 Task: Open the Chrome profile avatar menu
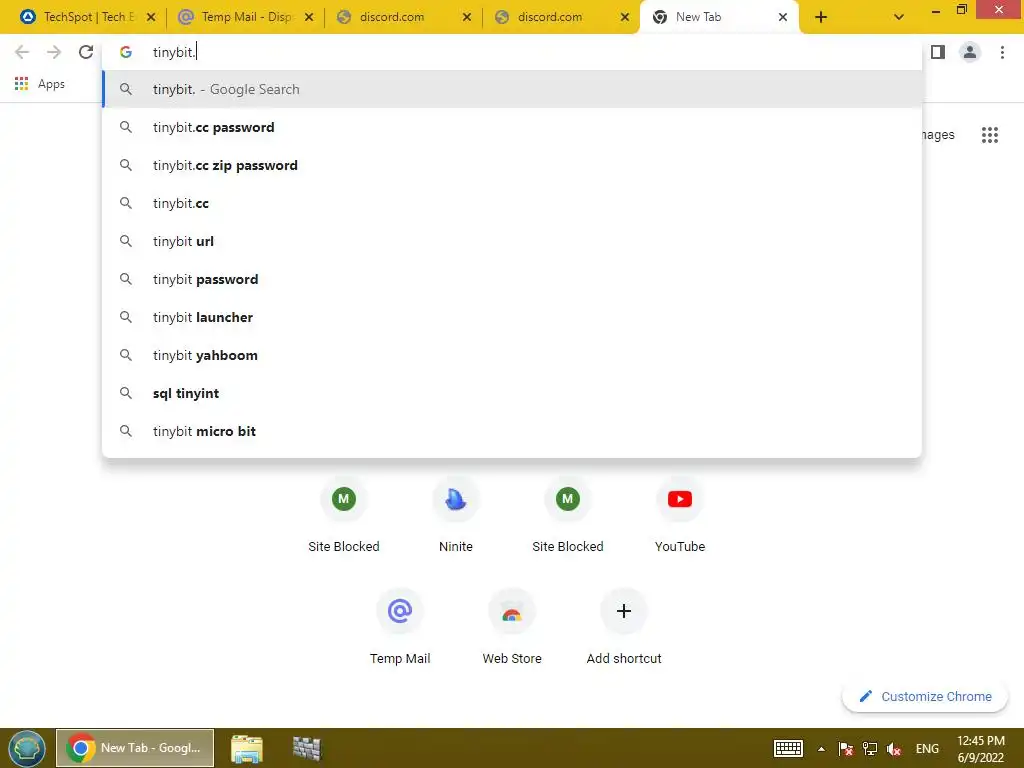(970, 52)
